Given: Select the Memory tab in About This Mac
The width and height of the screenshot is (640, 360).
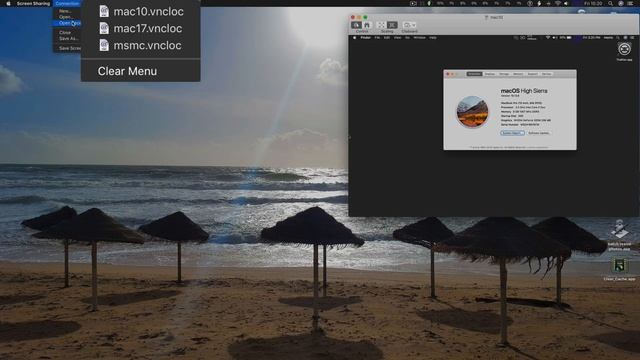Looking at the screenshot, I should tap(518, 74).
